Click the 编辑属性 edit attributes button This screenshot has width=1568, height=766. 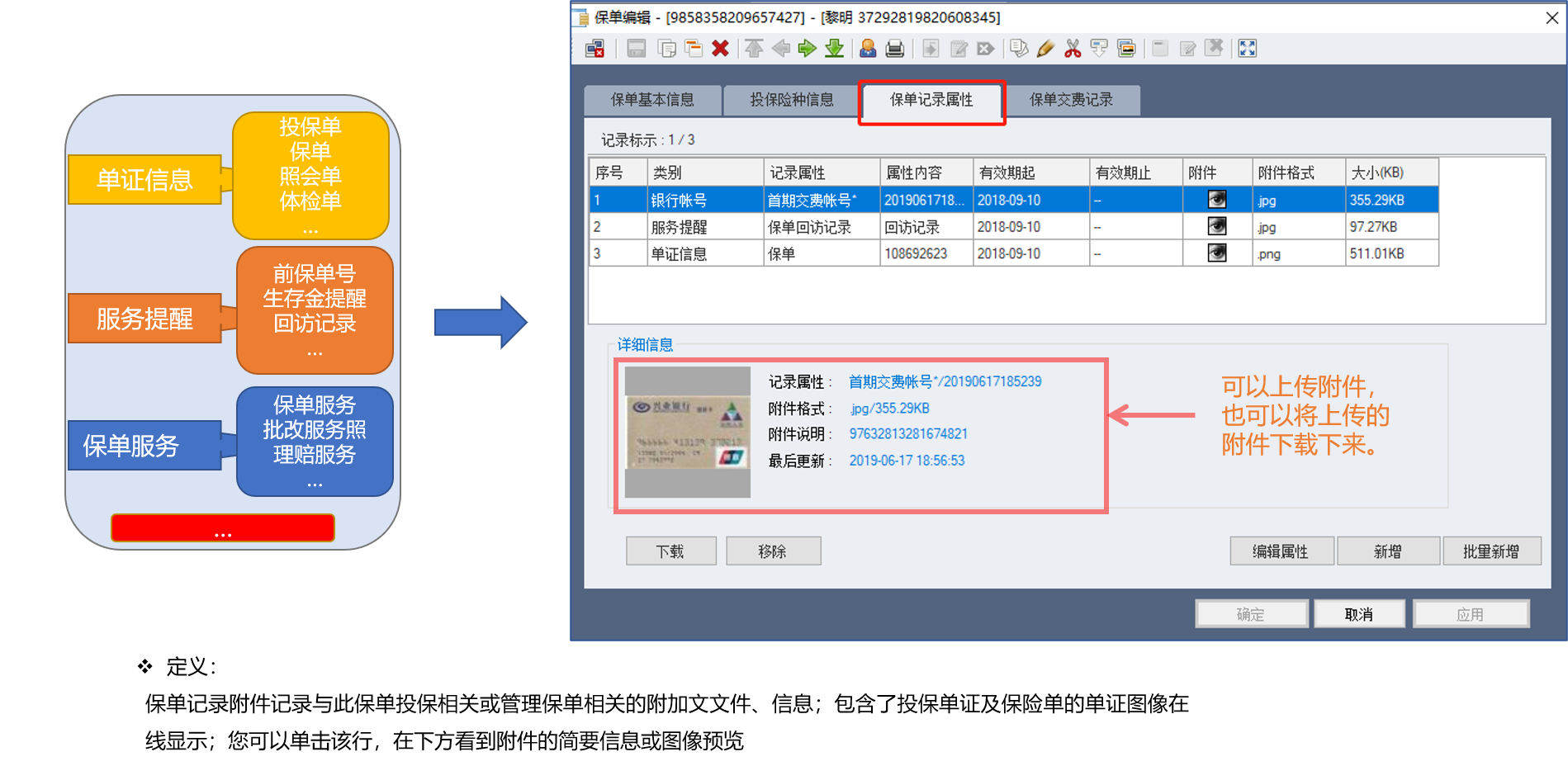[x=1281, y=551]
